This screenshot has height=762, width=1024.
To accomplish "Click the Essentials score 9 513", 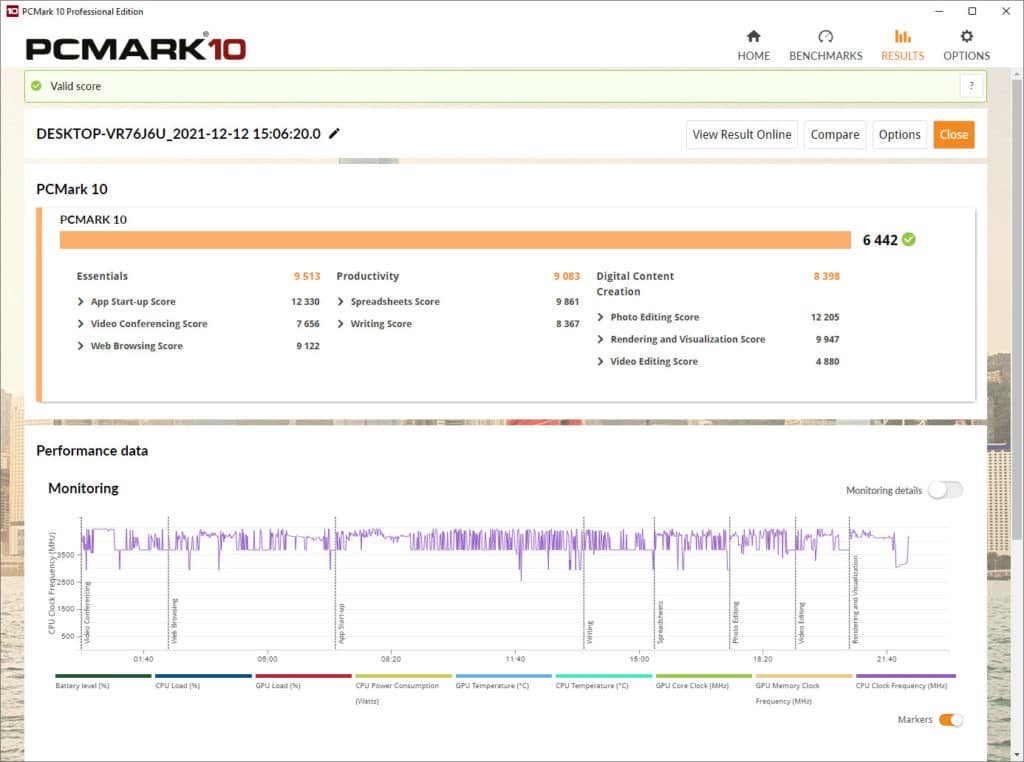I will pos(307,276).
